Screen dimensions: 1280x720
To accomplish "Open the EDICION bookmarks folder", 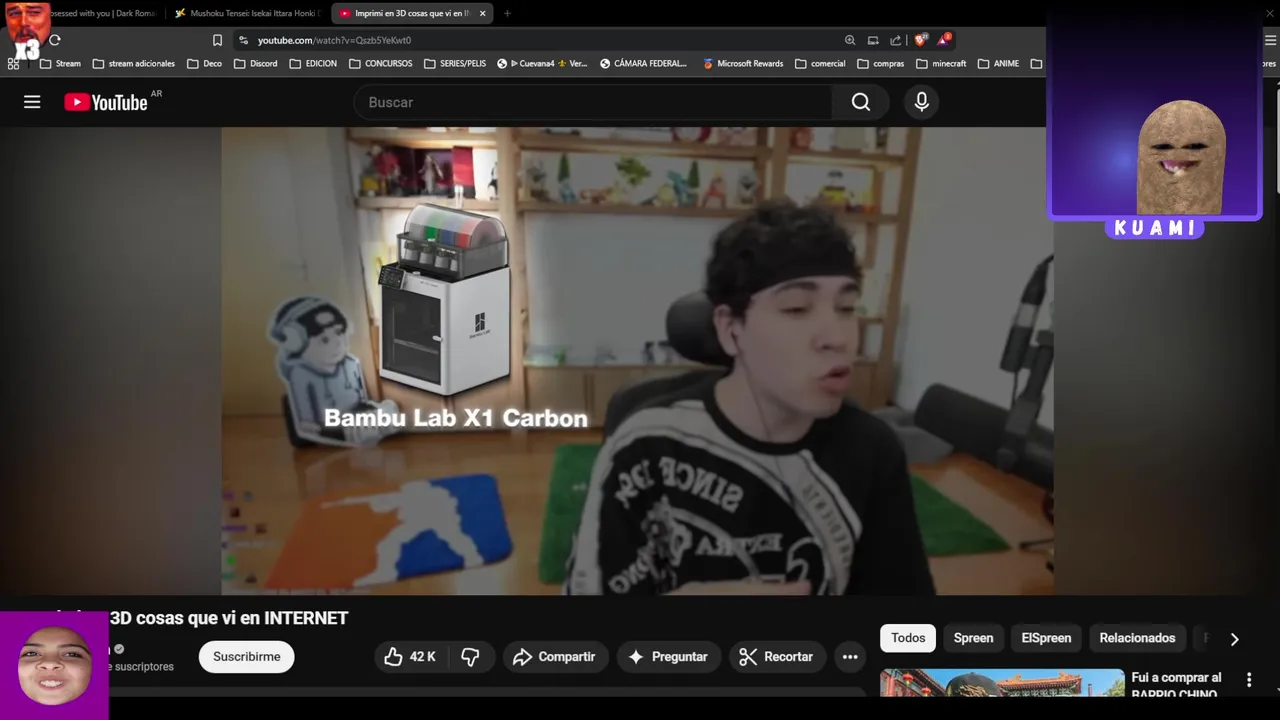I will tap(313, 63).
